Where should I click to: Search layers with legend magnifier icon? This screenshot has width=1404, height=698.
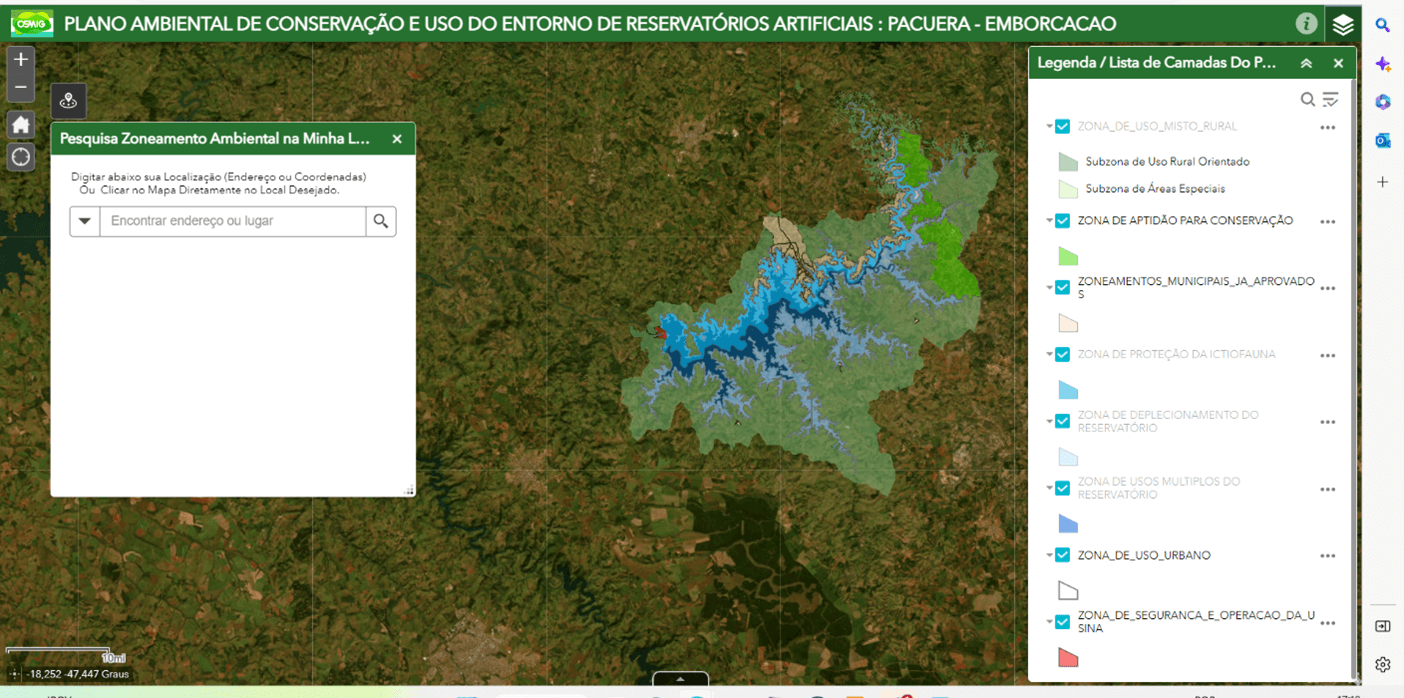point(1307,99)
